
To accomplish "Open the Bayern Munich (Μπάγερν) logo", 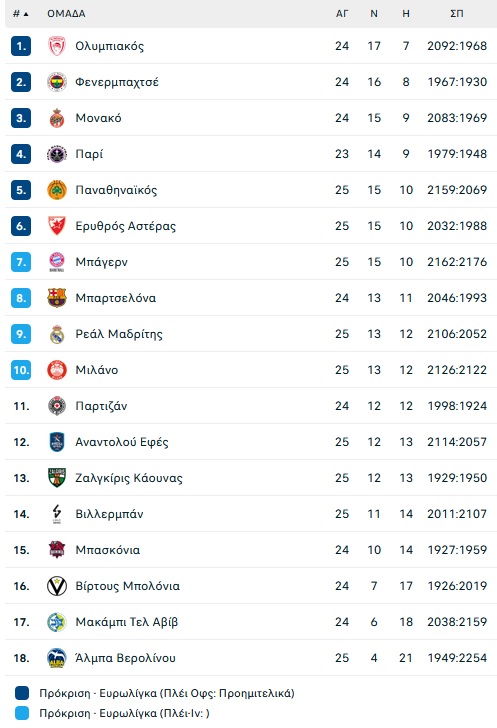I will [x=57, y=262].
